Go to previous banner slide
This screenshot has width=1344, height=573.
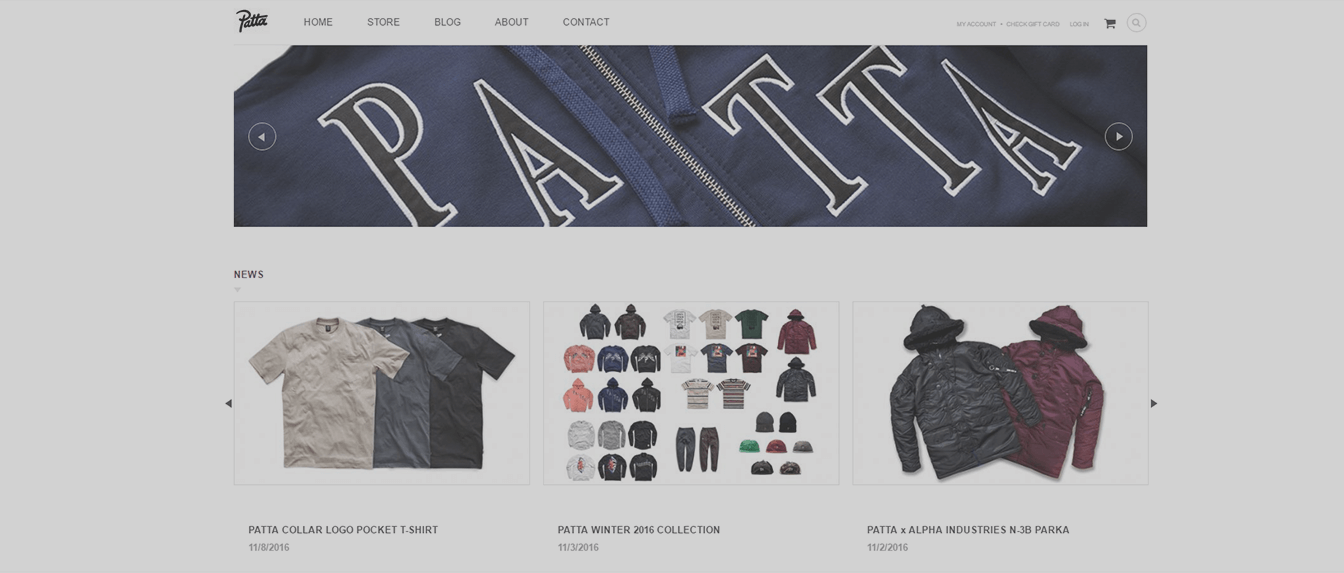coord(262,137)
